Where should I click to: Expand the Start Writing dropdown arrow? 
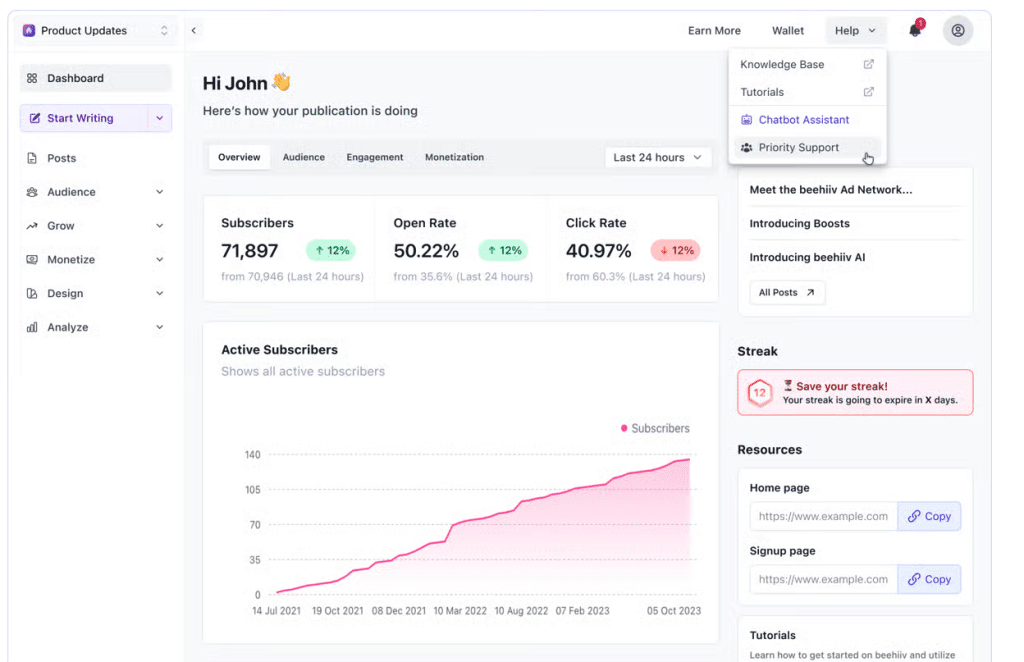(159, 118)
